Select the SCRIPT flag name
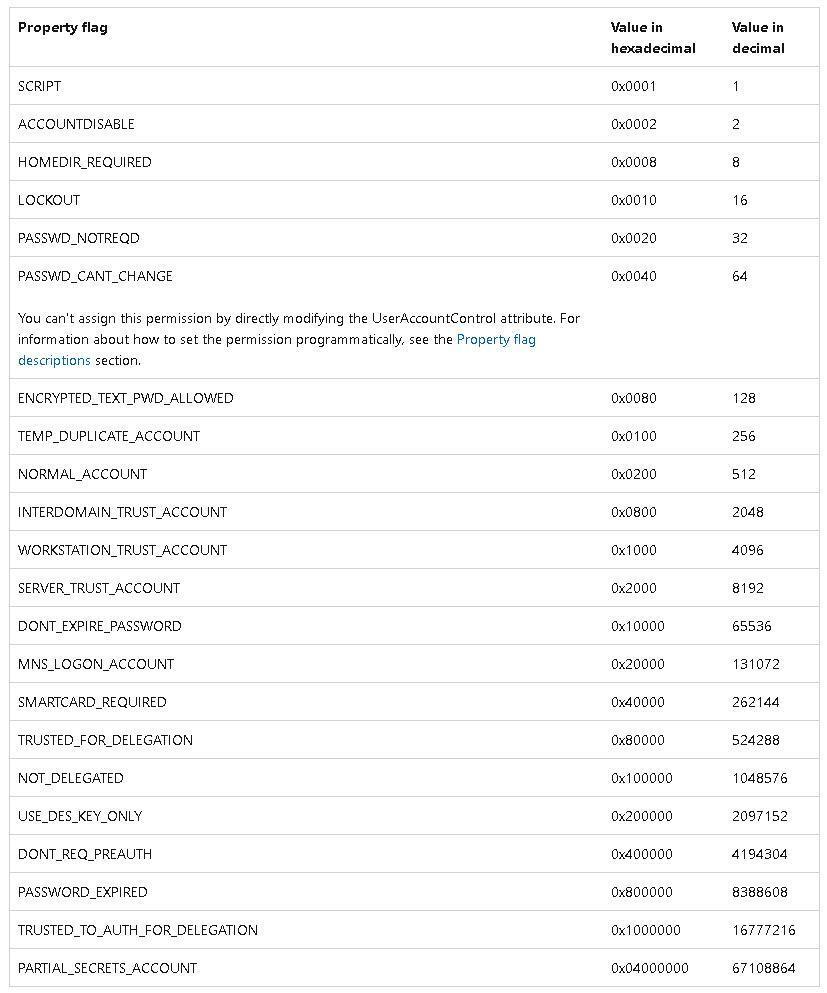The width and height of the screenshot is (827, 993). pyautogui.click(x=39, y=86)
